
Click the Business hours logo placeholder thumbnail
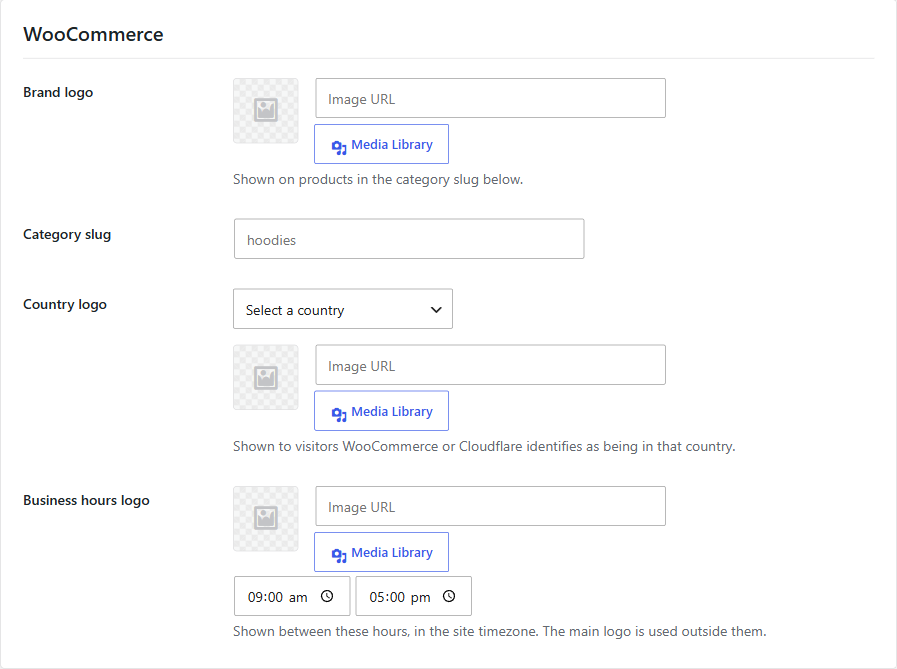265,518
